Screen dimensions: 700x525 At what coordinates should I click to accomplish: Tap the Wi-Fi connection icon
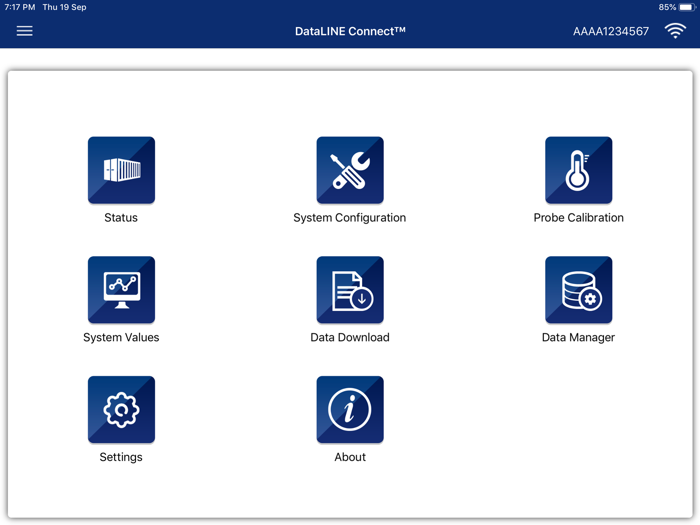click(675, 31)
